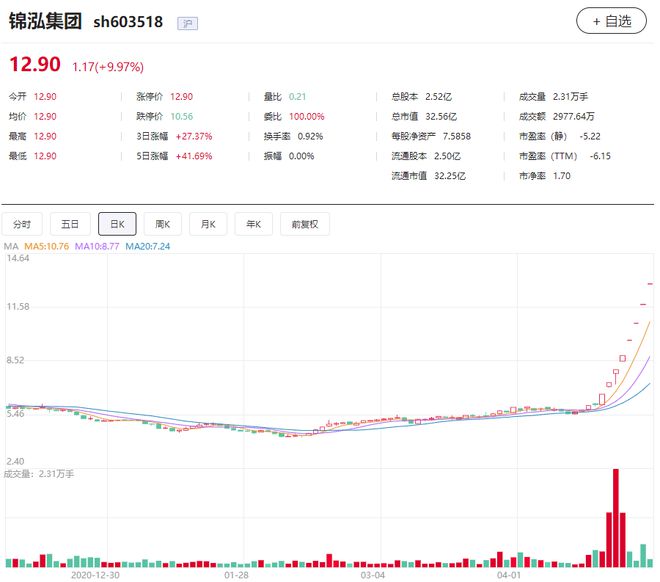Viewport: 660px width, 582px height.
Task: Click stock code sh603518
Action: click(x=128, y=22)
